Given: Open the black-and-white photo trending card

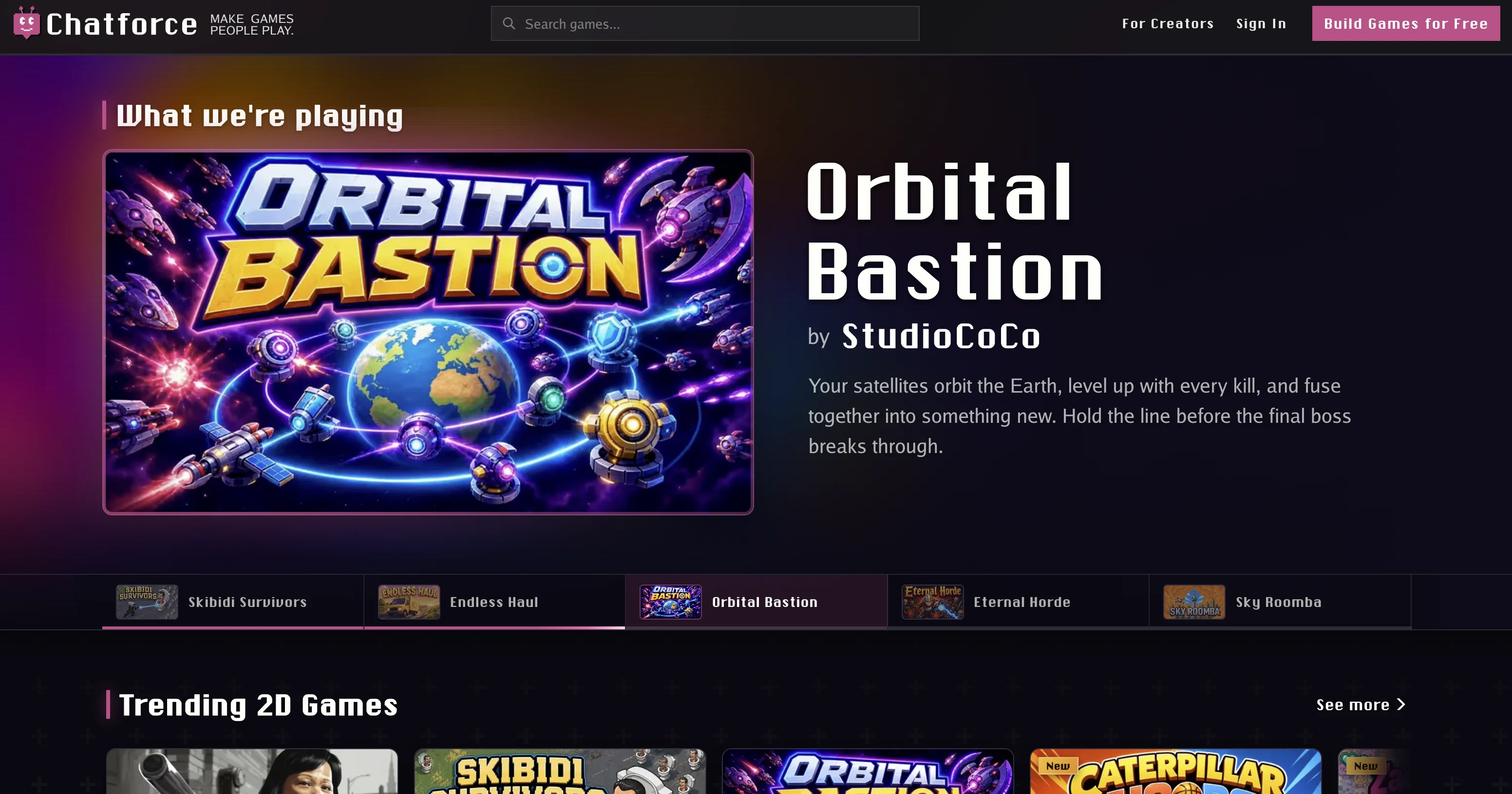Looking at the screenshot, I should click(252, 771).
